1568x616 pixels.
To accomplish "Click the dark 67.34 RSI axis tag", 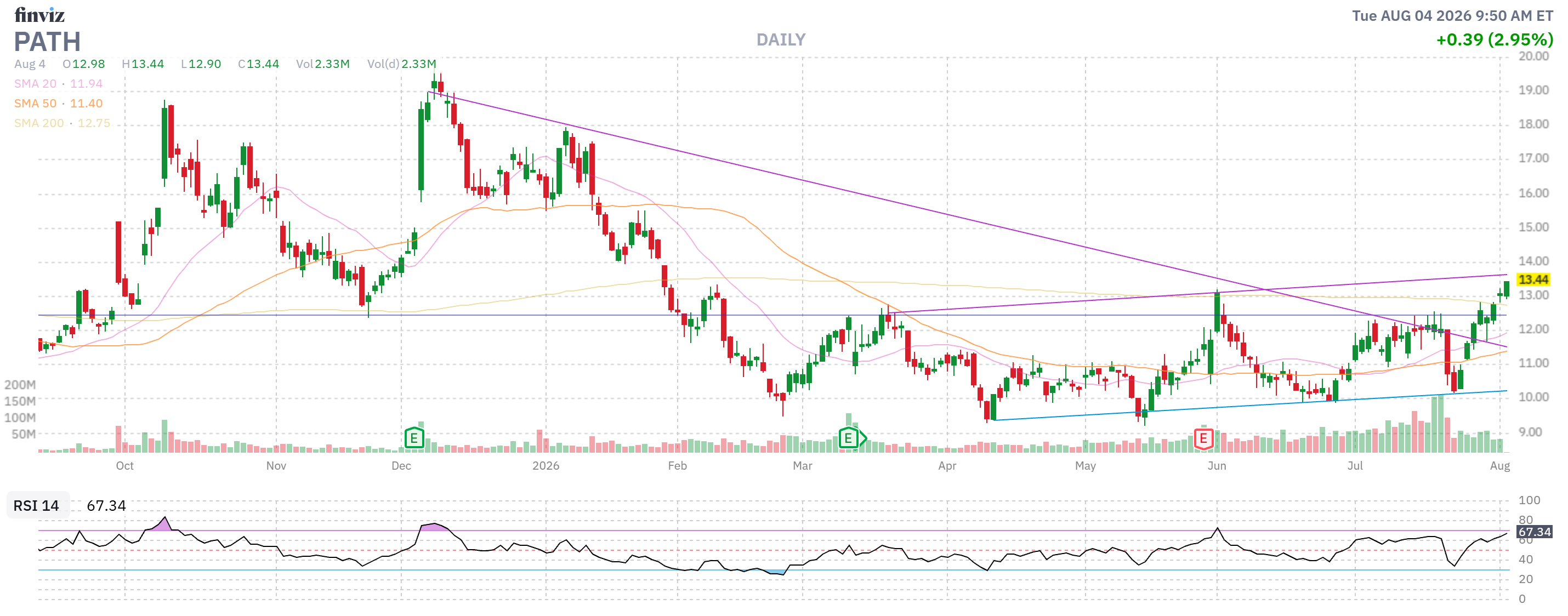I will pyautogui.click(x=1534, y=532).
